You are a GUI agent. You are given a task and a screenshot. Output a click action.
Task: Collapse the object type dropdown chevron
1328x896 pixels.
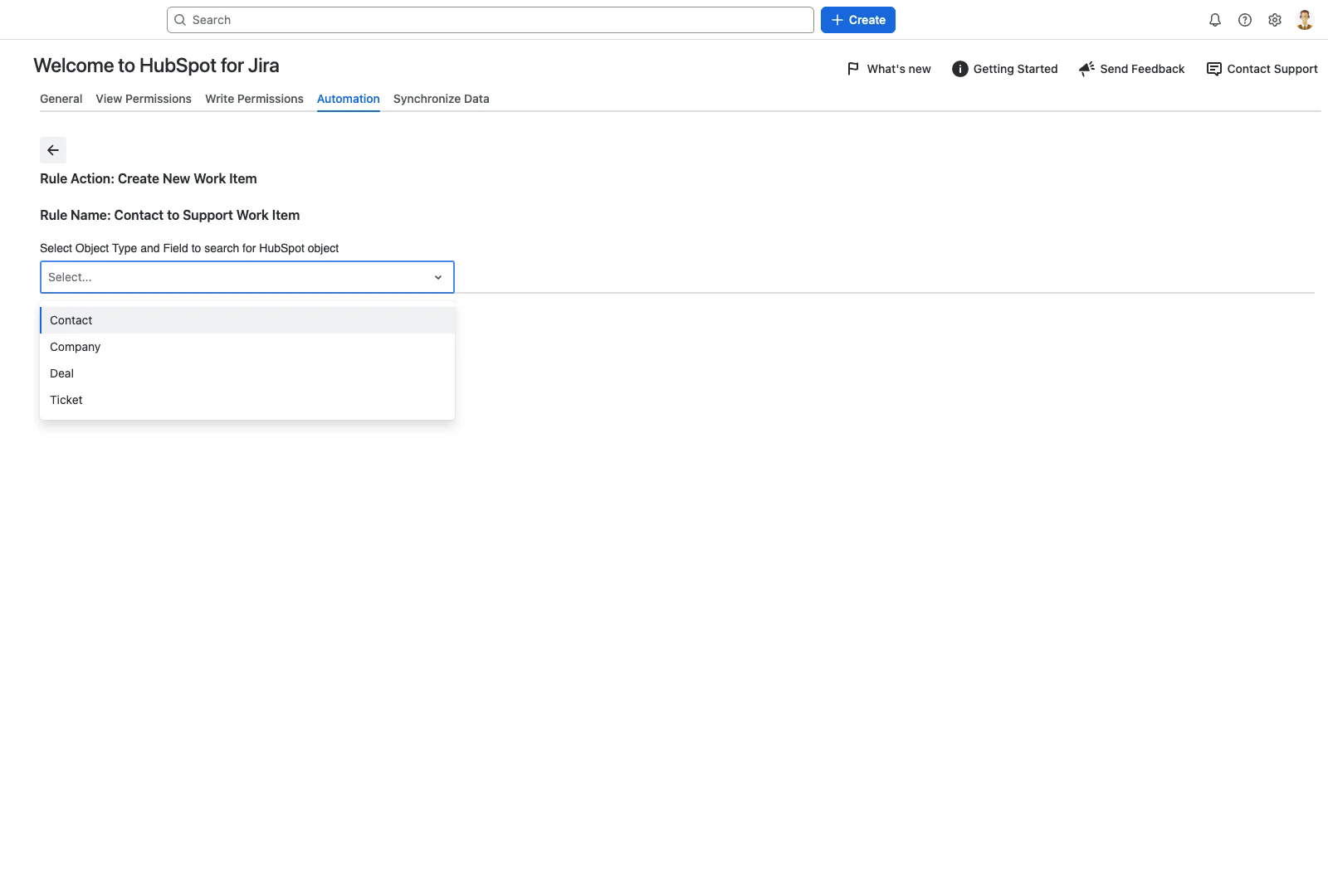point(438,277)
